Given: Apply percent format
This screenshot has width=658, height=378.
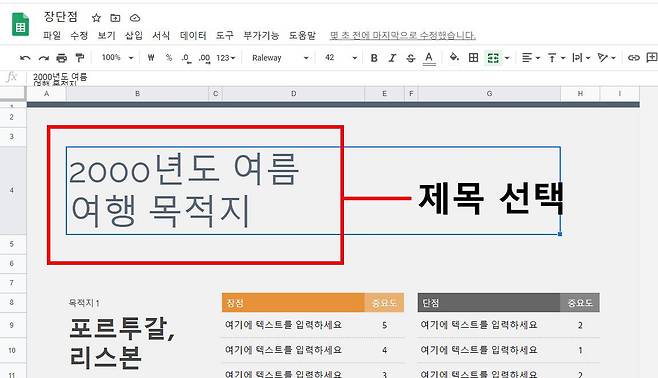Looking at the screenshot, I should coord(169,57).
